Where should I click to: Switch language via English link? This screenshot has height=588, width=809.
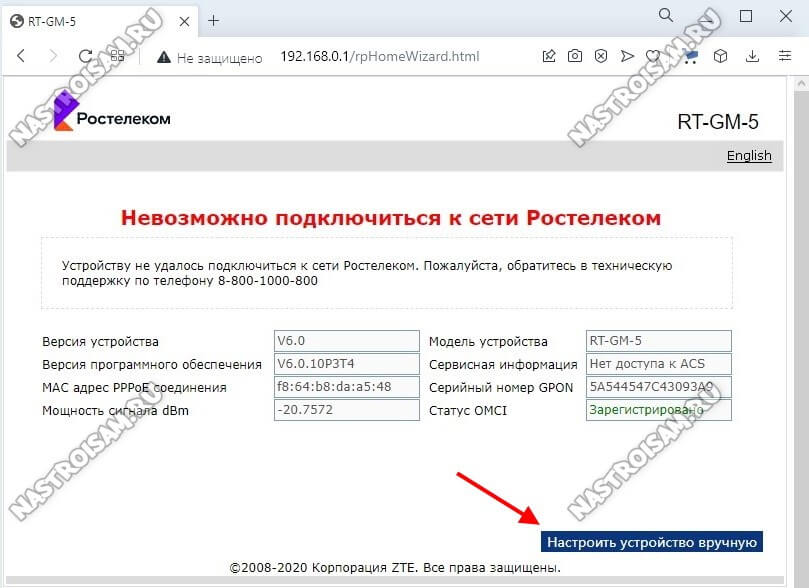pyautogui.click(x=748, y=155)
